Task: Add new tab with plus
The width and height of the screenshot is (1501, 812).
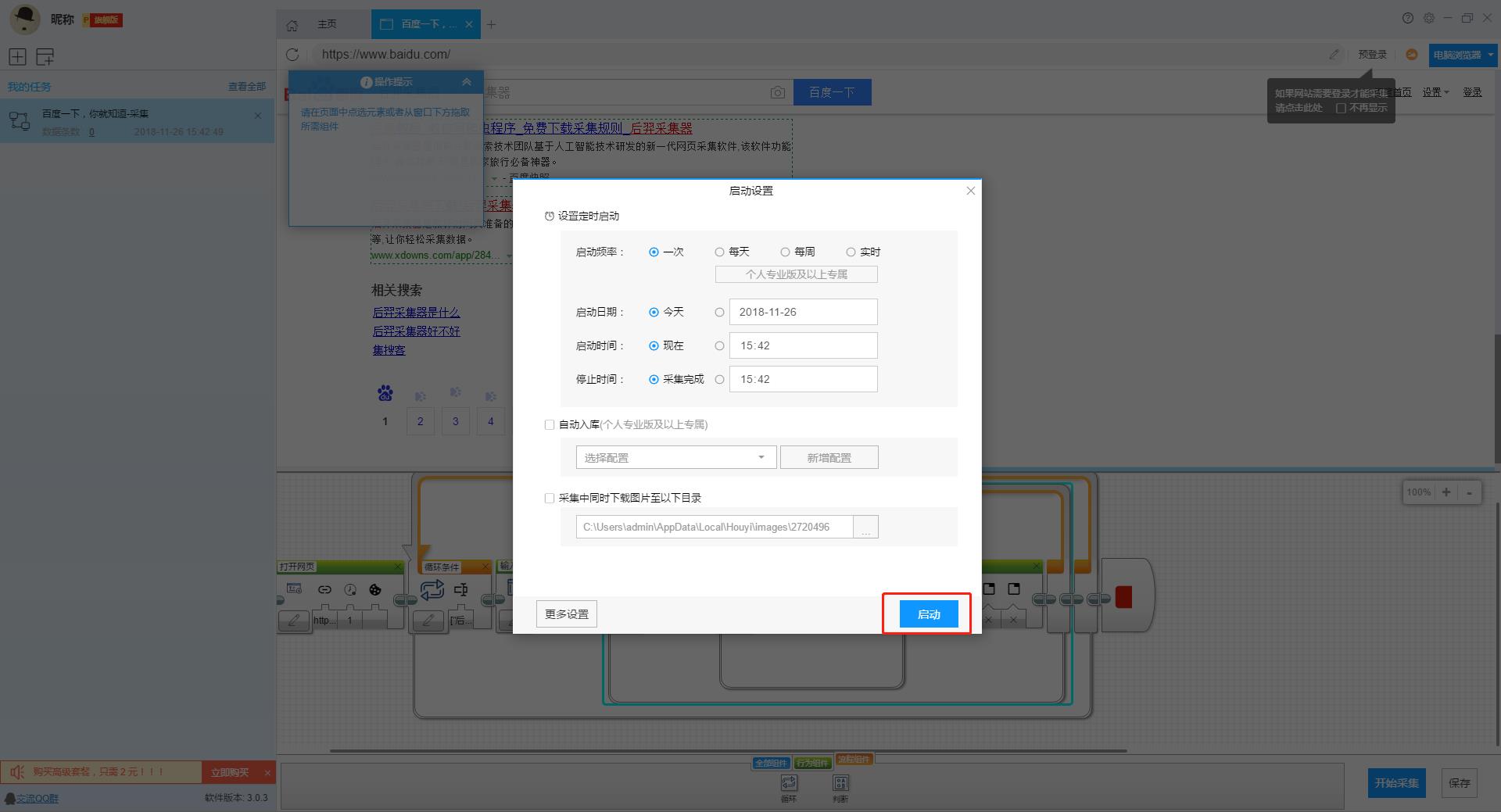Action: (x=492, y=24)
